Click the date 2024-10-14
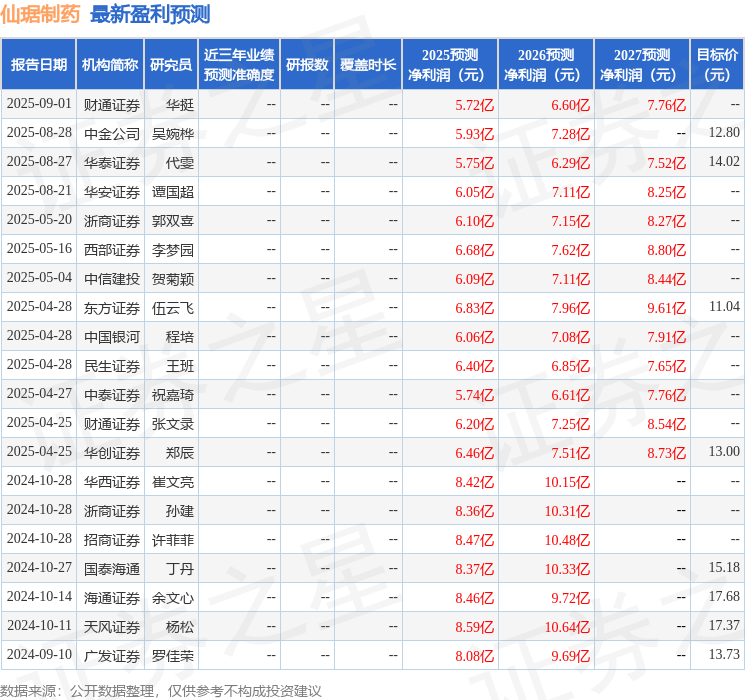Screen dimensions: 745x700 (x=39, y=597)
